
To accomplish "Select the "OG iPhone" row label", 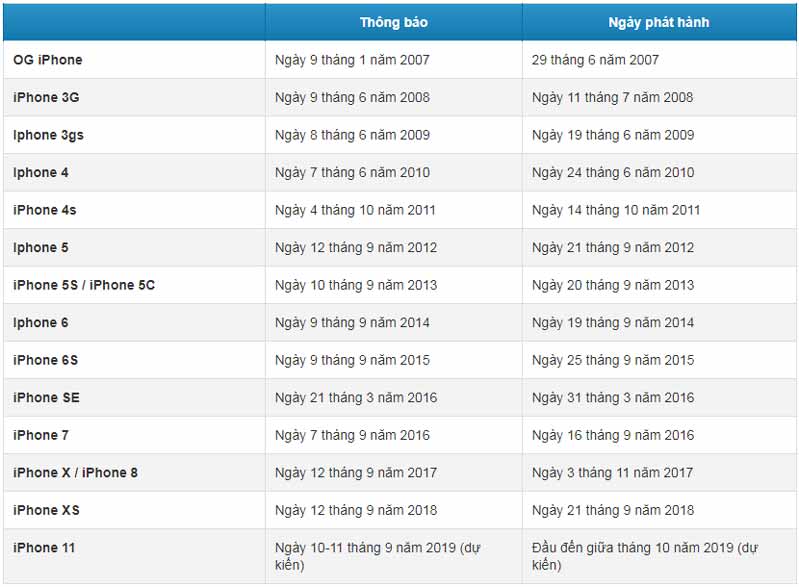I will point(48,60).
